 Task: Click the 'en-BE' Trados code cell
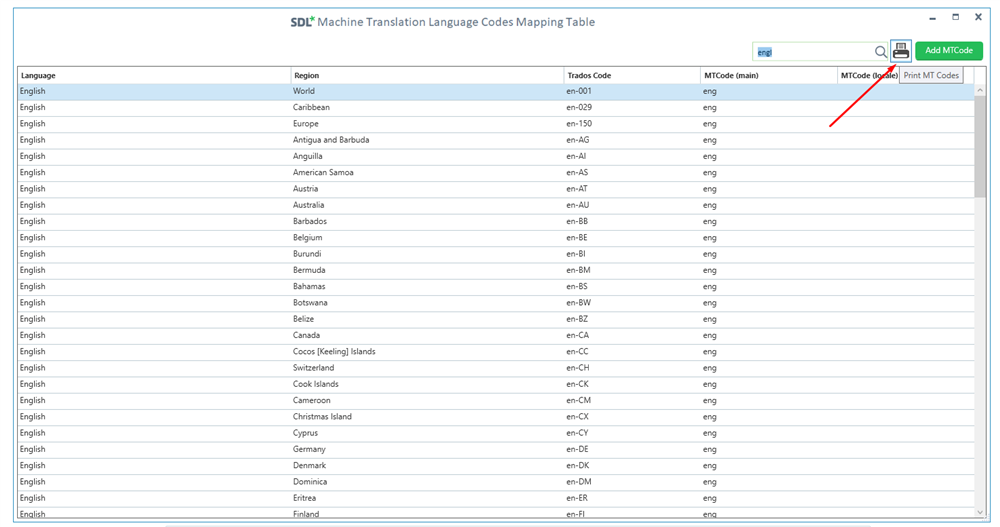click(632, 237)
